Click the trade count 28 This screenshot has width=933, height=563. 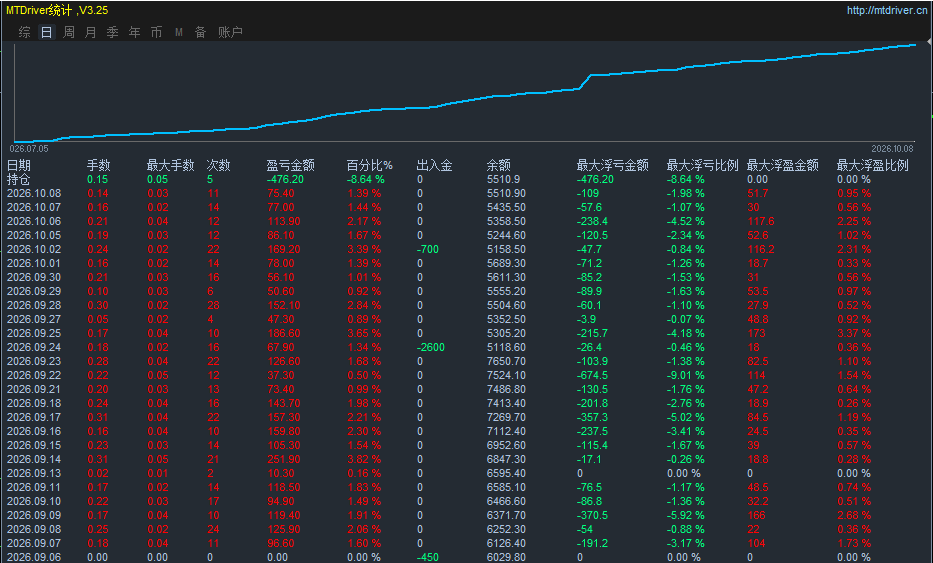(214, 305)
